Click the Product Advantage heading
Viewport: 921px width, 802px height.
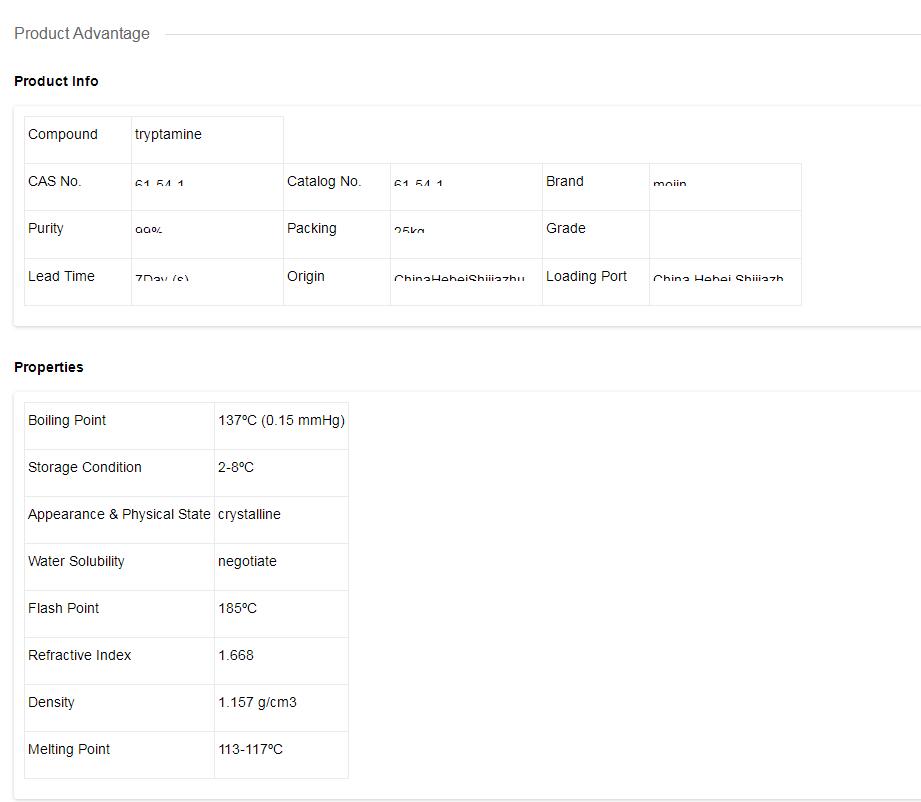click(x=82, y=34)
